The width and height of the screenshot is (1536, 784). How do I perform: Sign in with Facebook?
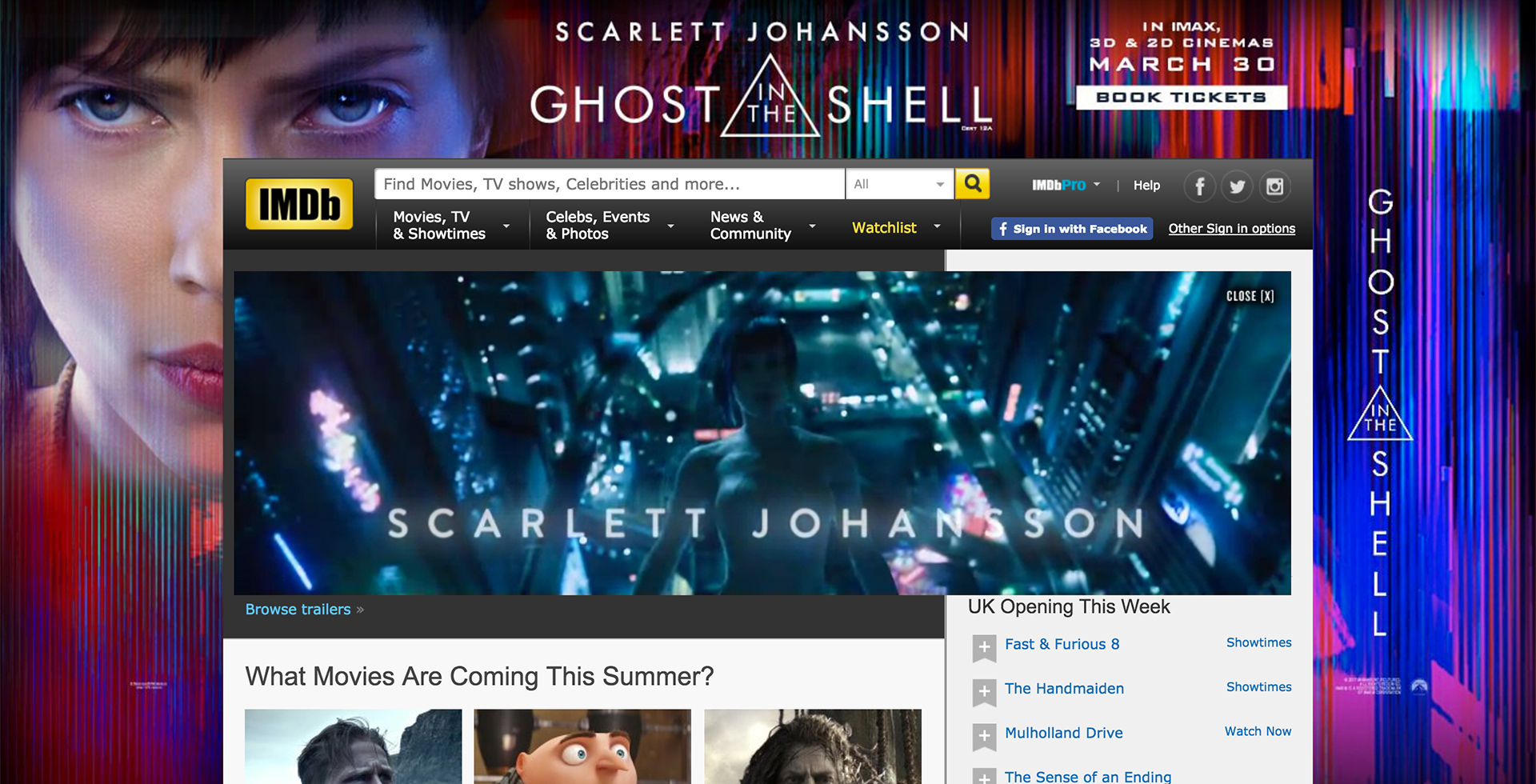coord(1072,229)
